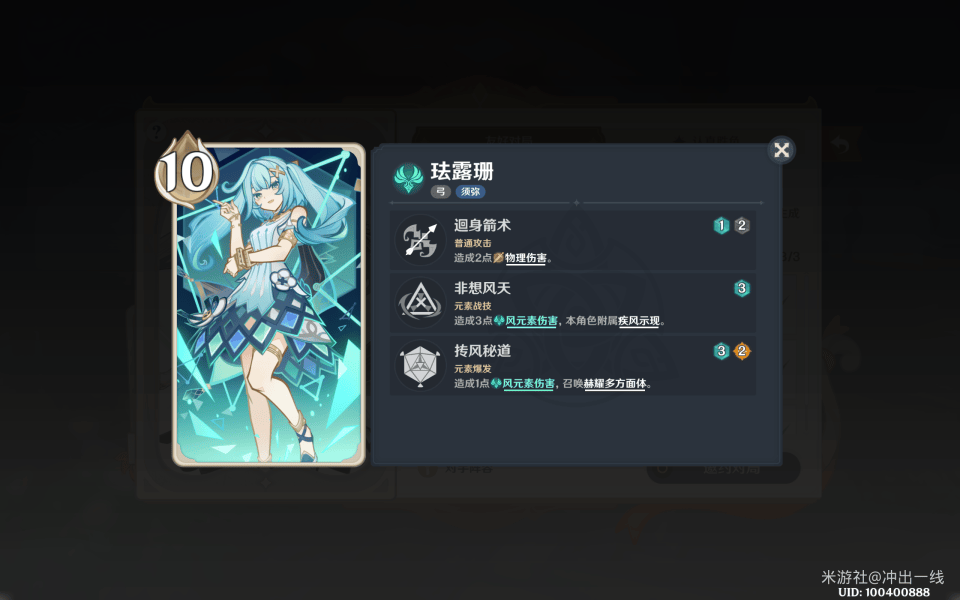Click the Anemo dice cost 3 on 非想风天
The width and height of the screenshot is (960, 600).
(741, 288)
